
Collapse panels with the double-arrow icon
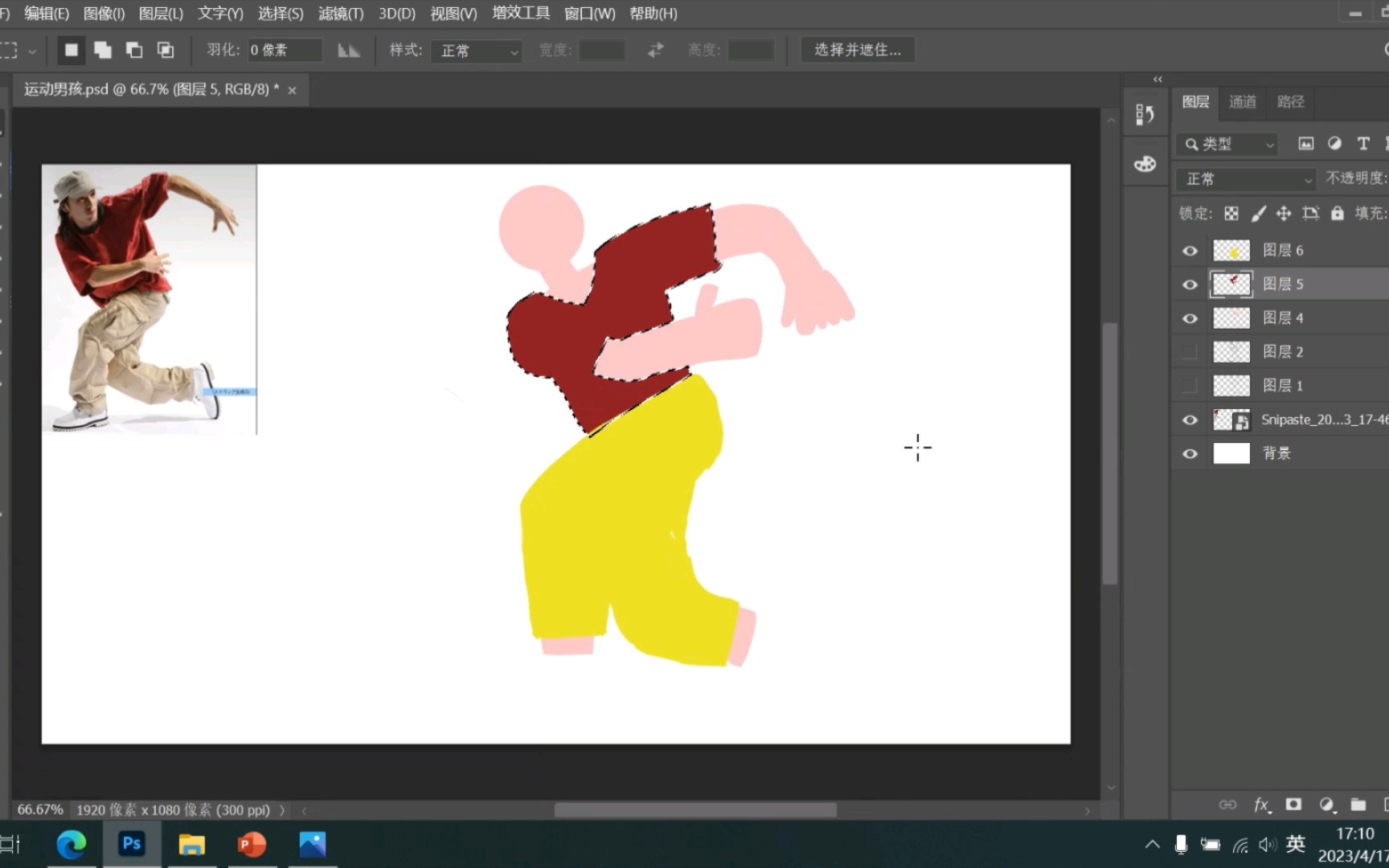click(x=1157, y=79)
